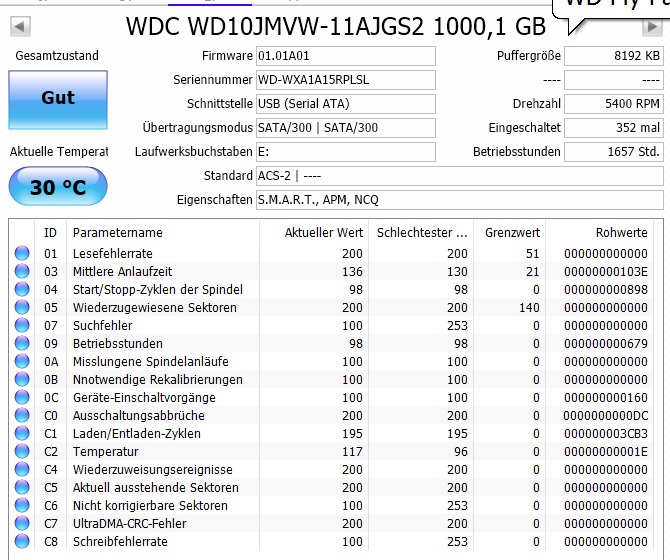Image resolution: width=670 pixels, height=560 pixels.
Task: Click raw value 000000000898
Action: point(606,290)
